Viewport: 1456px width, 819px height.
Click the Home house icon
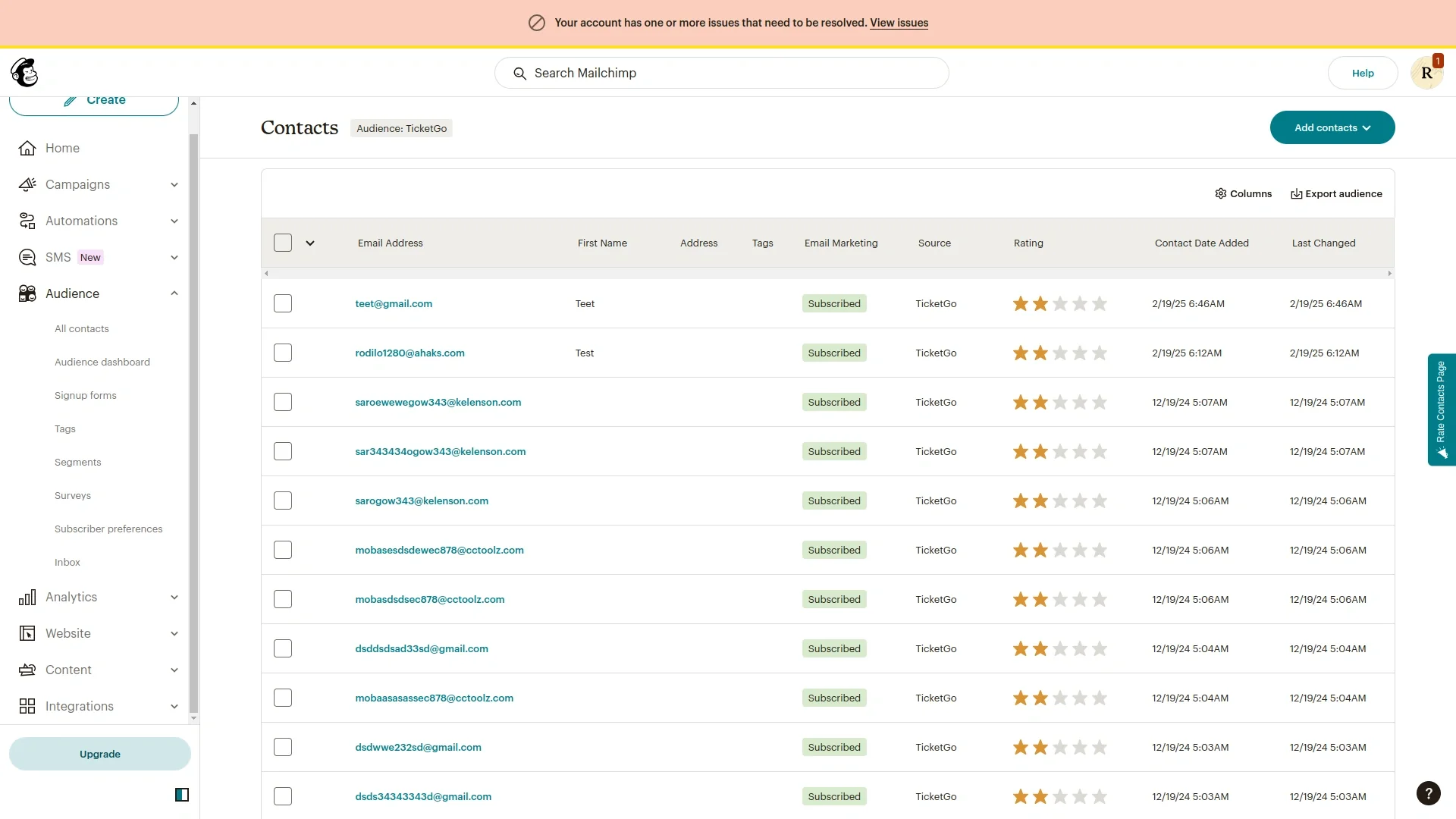pos(27,148)
